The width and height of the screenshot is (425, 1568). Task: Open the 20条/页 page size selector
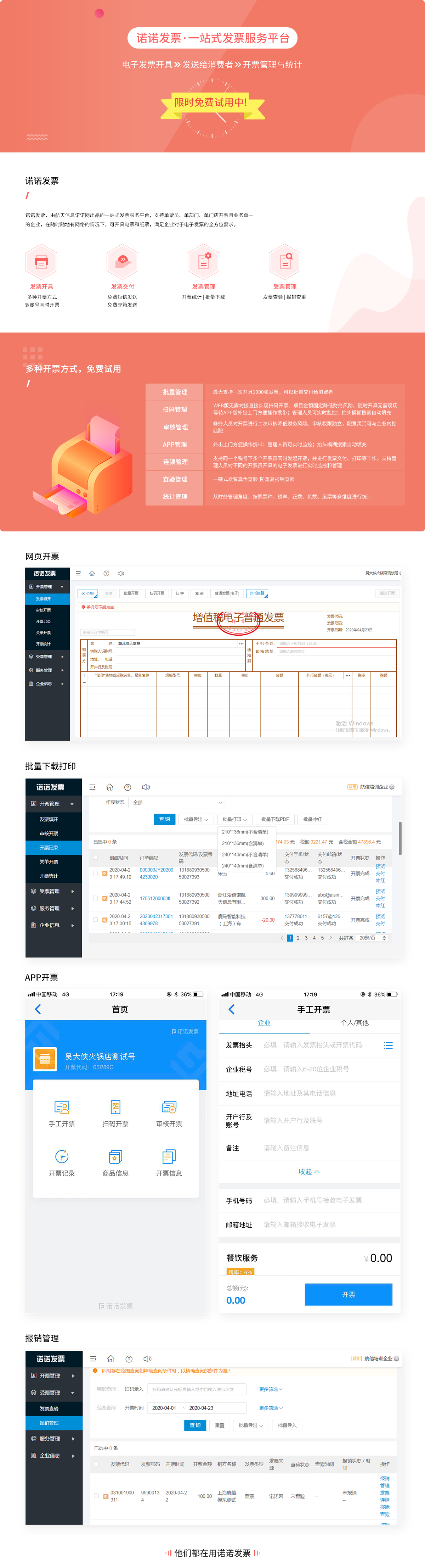372,938
